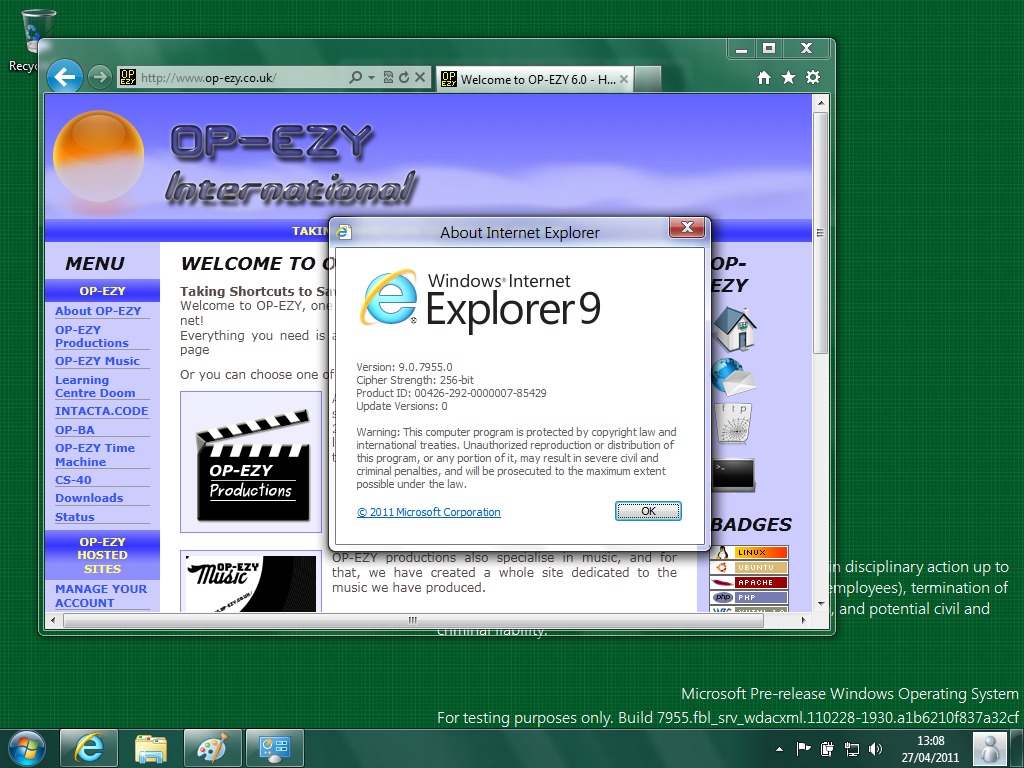
Task: Open Windows Explorer from the taskbar
Action: (x=151, y=748)
